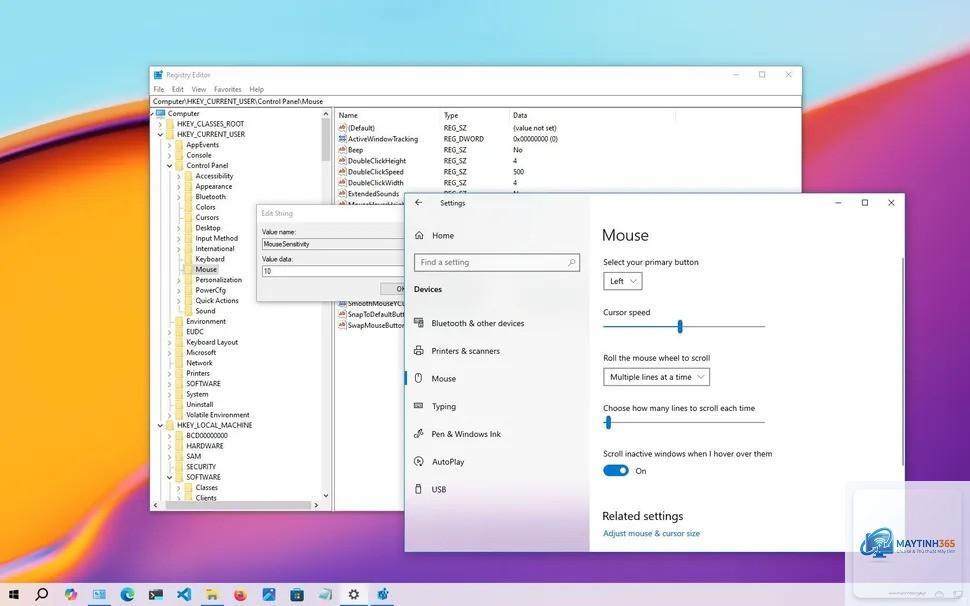
Task: Click the Beep value icon
Action: pos(342,150)
